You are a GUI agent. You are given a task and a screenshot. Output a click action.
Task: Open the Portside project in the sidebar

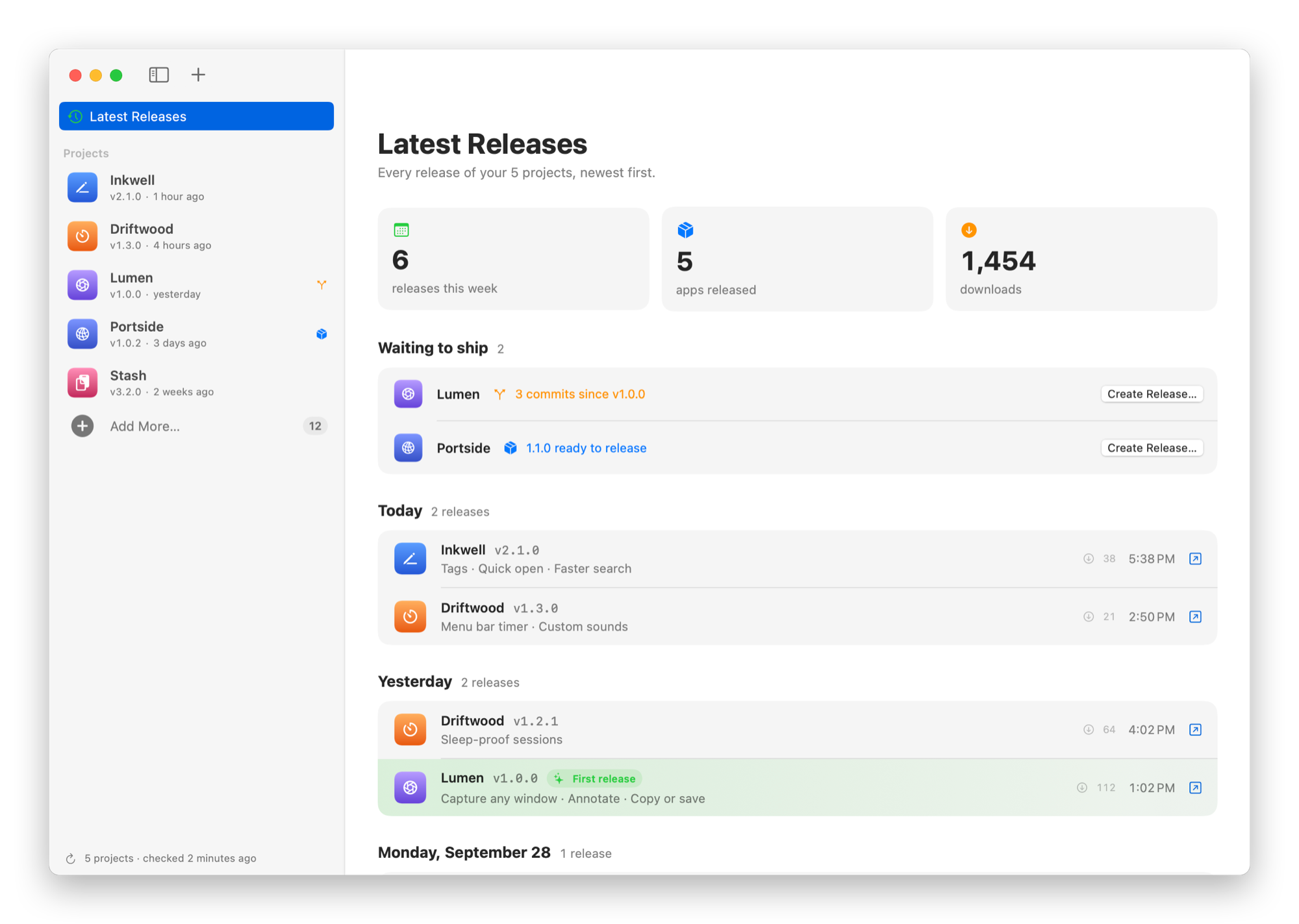click(x=196, y=334)
